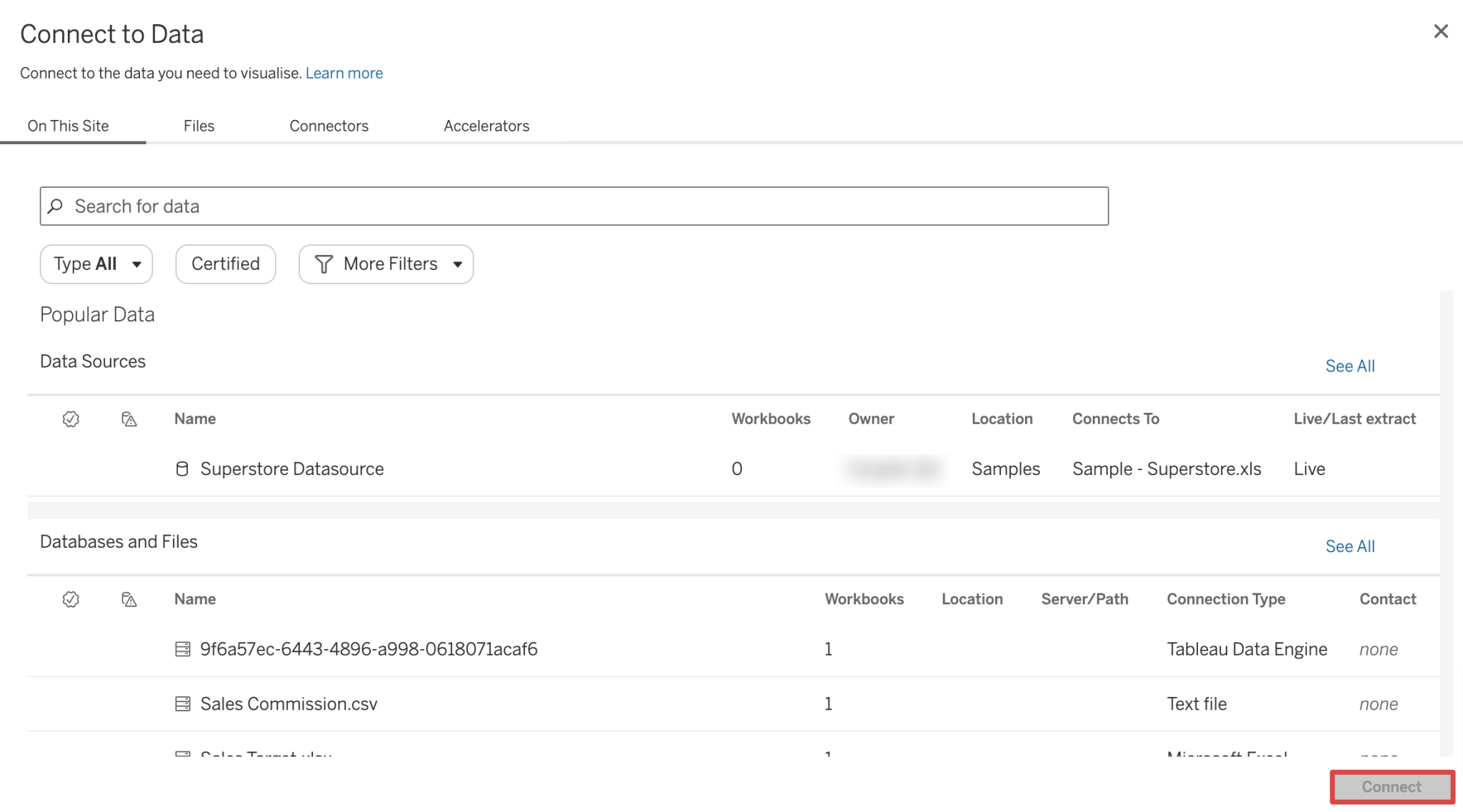Click the certification badge column icon in Data Sources
The height and width of the screenshot is (812, 1463).
click(71, 419)
